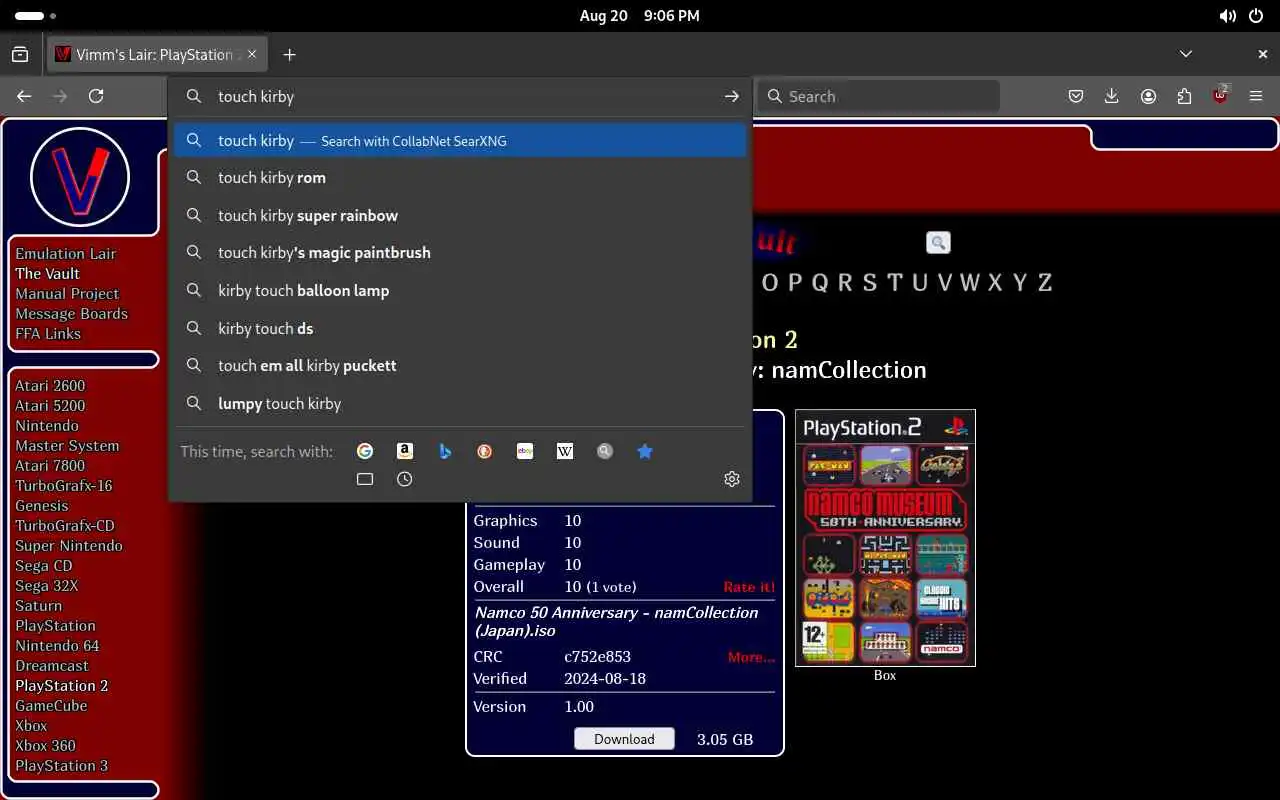
Task: Search with Amazon one-off engine icon
Action: tap(405, 451)
